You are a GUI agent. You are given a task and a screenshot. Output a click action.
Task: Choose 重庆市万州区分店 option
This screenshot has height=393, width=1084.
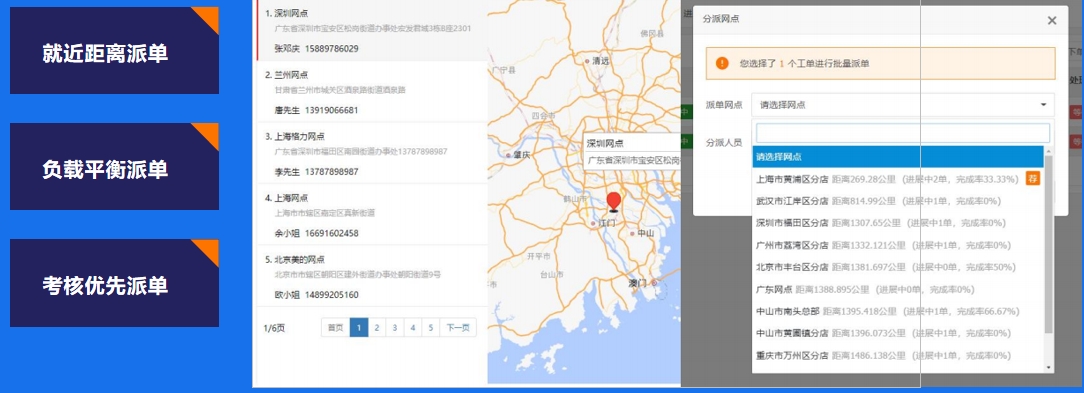tap(898, 356)
